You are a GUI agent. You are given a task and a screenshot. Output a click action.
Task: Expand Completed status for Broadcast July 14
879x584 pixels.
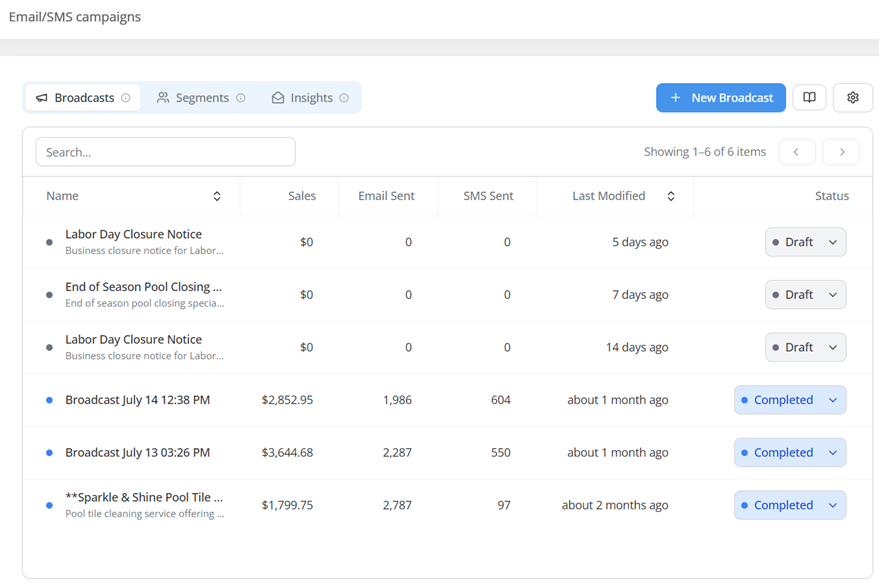790,400
